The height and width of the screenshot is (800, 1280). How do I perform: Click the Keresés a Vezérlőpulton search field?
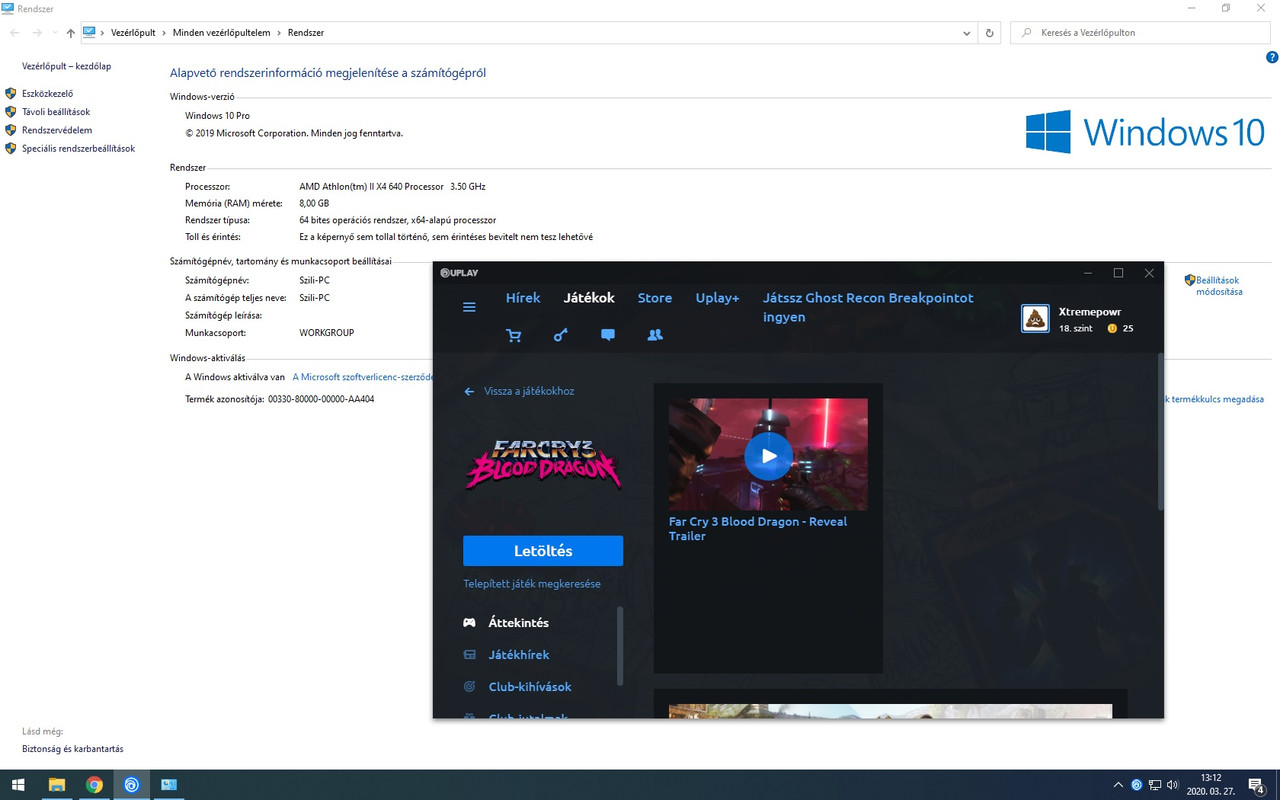[1140, 33]
